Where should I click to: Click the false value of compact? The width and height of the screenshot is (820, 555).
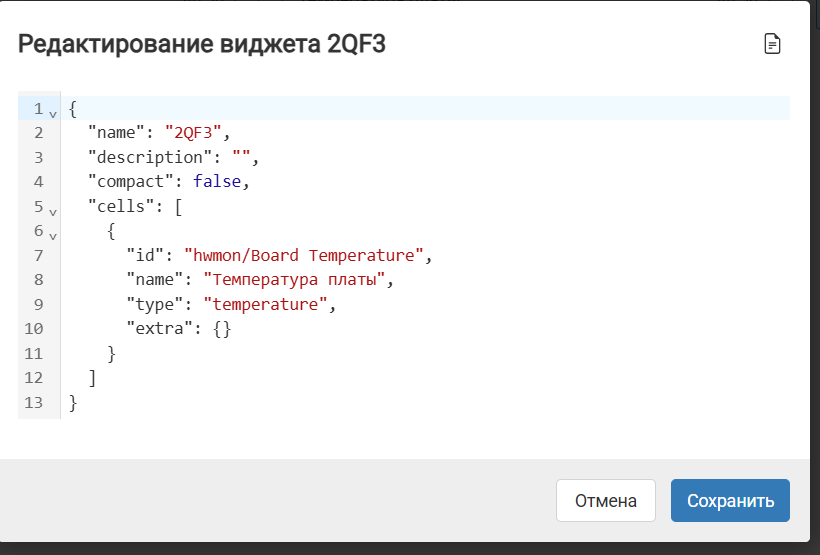pos(217,182)
